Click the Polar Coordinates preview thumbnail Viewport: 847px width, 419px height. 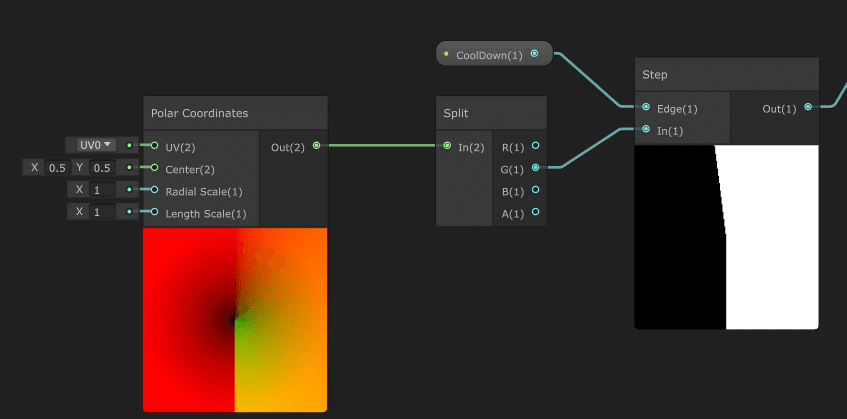(x=235, y=320)
